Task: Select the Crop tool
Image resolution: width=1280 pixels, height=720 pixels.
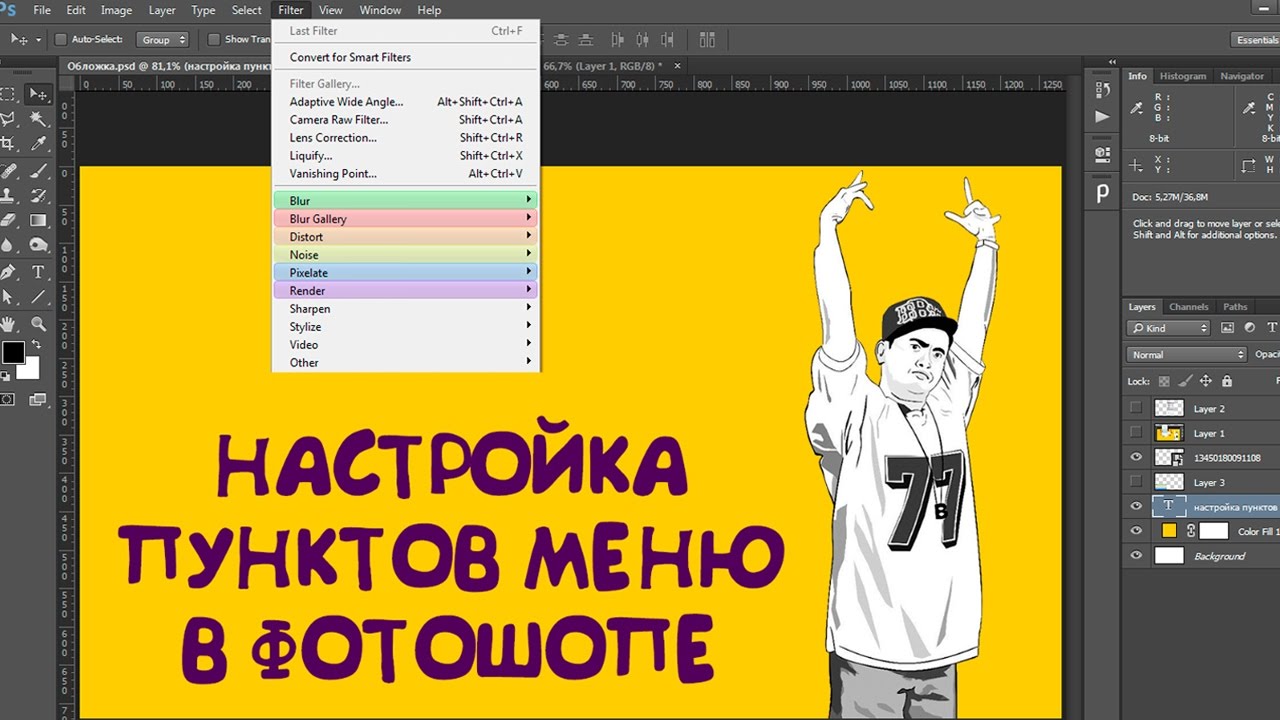Action: [8, 144]
